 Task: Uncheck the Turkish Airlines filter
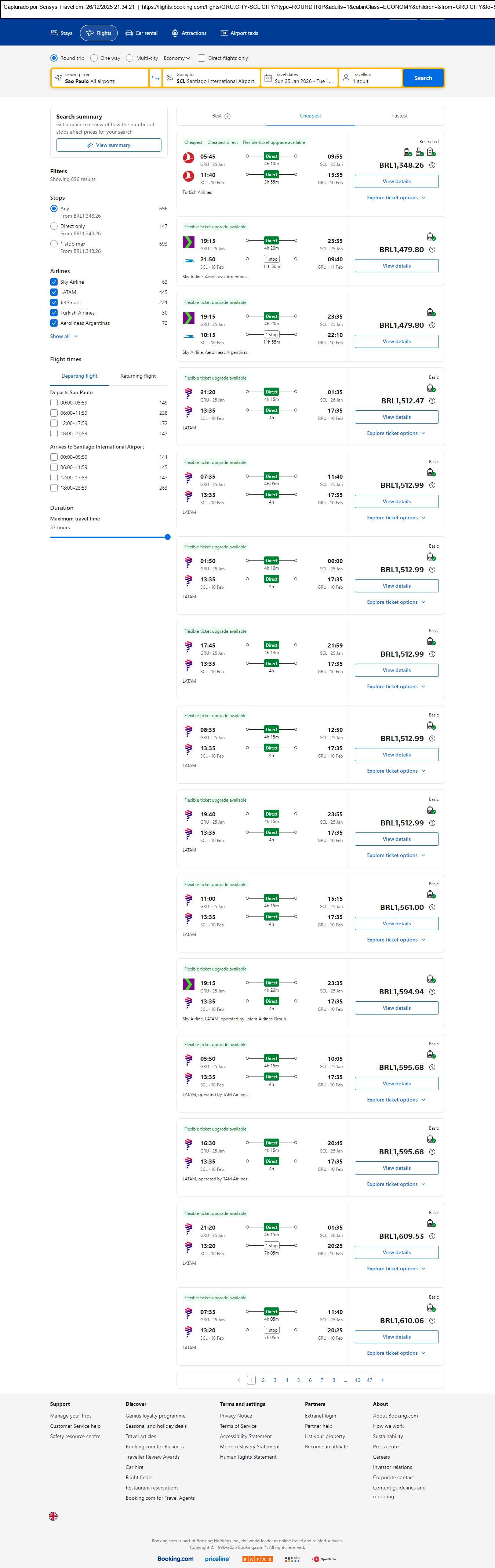click(x=54, y=313)
